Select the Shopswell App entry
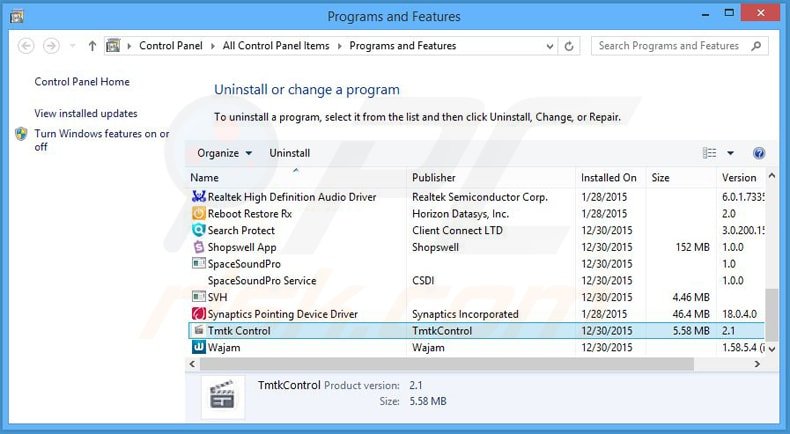Image resolution: width=790 pixels, height=434 pixels. point(476,246)
